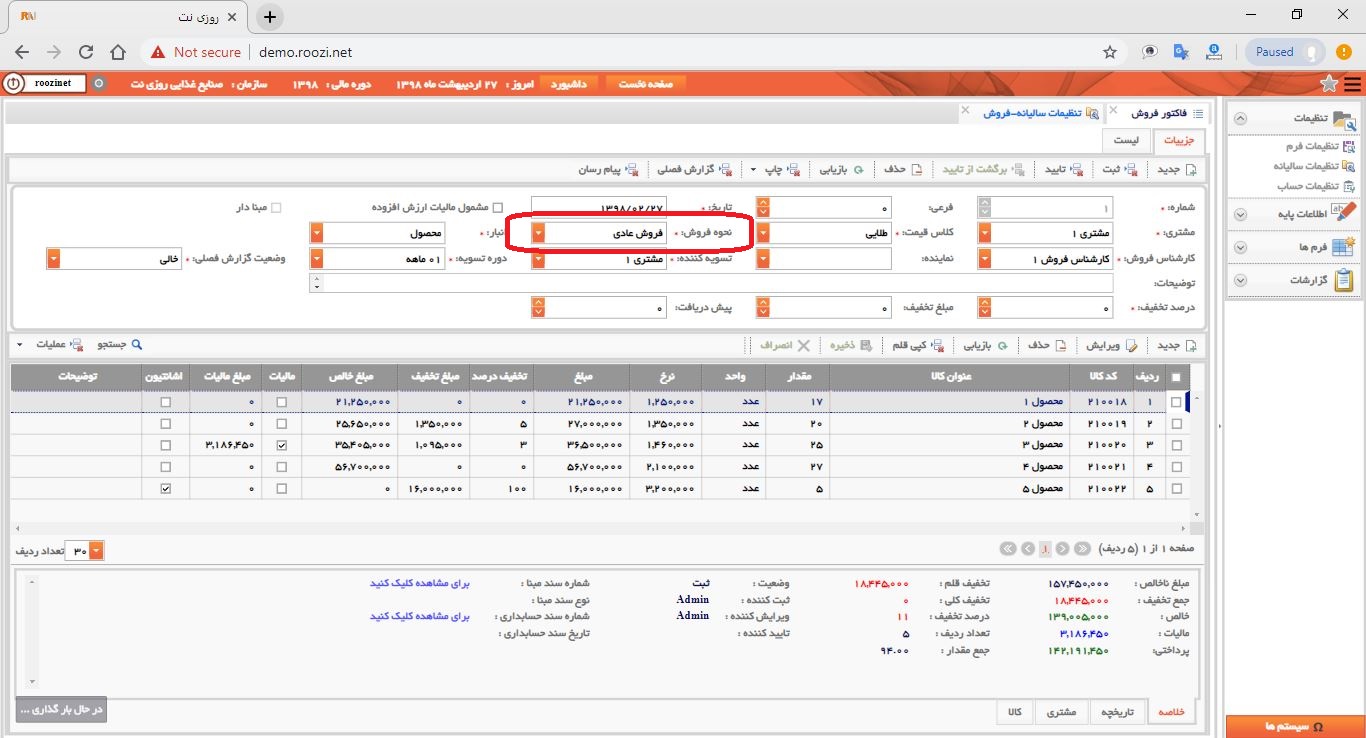The width and height of the screenshot is (1366, 738).
Task: Click داشبورد (Dashboard) header button
Action: [570, 84]
